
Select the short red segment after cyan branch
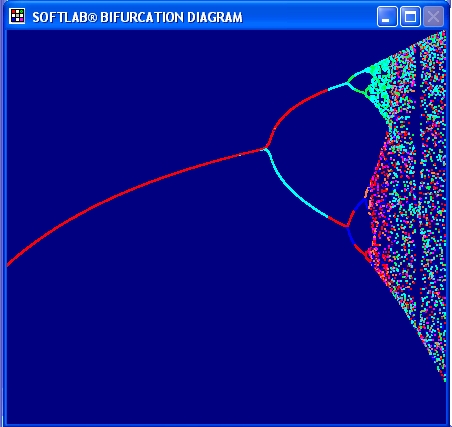tap(337, 222)
